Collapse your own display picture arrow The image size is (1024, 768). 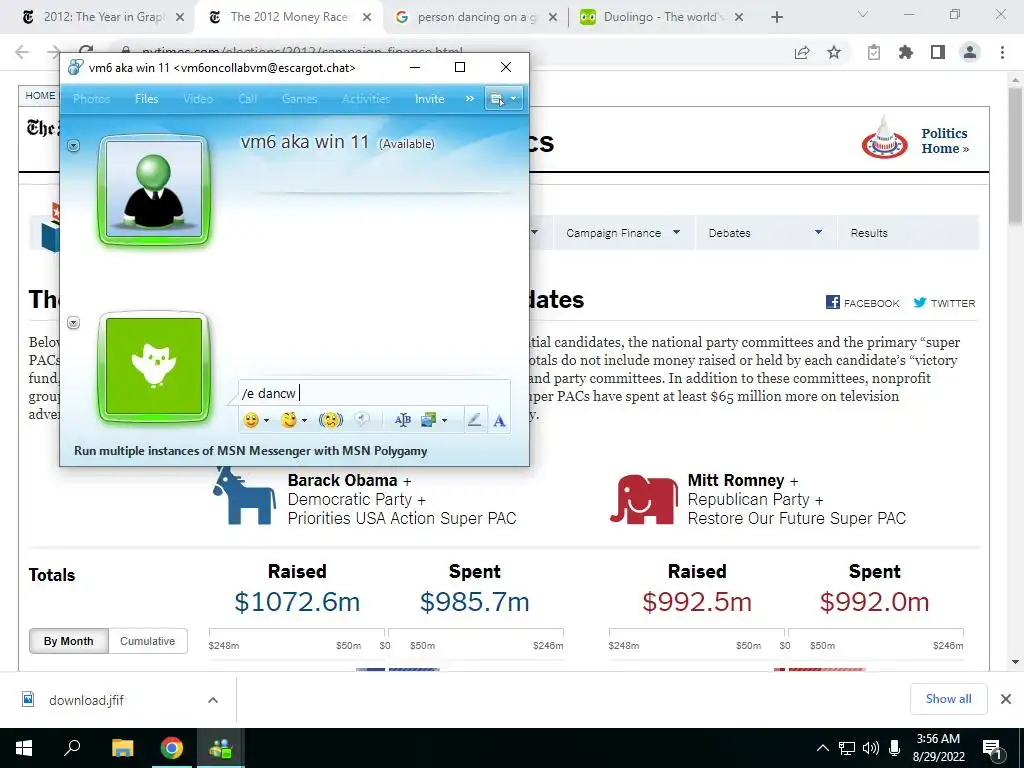(x=74, y=323)
